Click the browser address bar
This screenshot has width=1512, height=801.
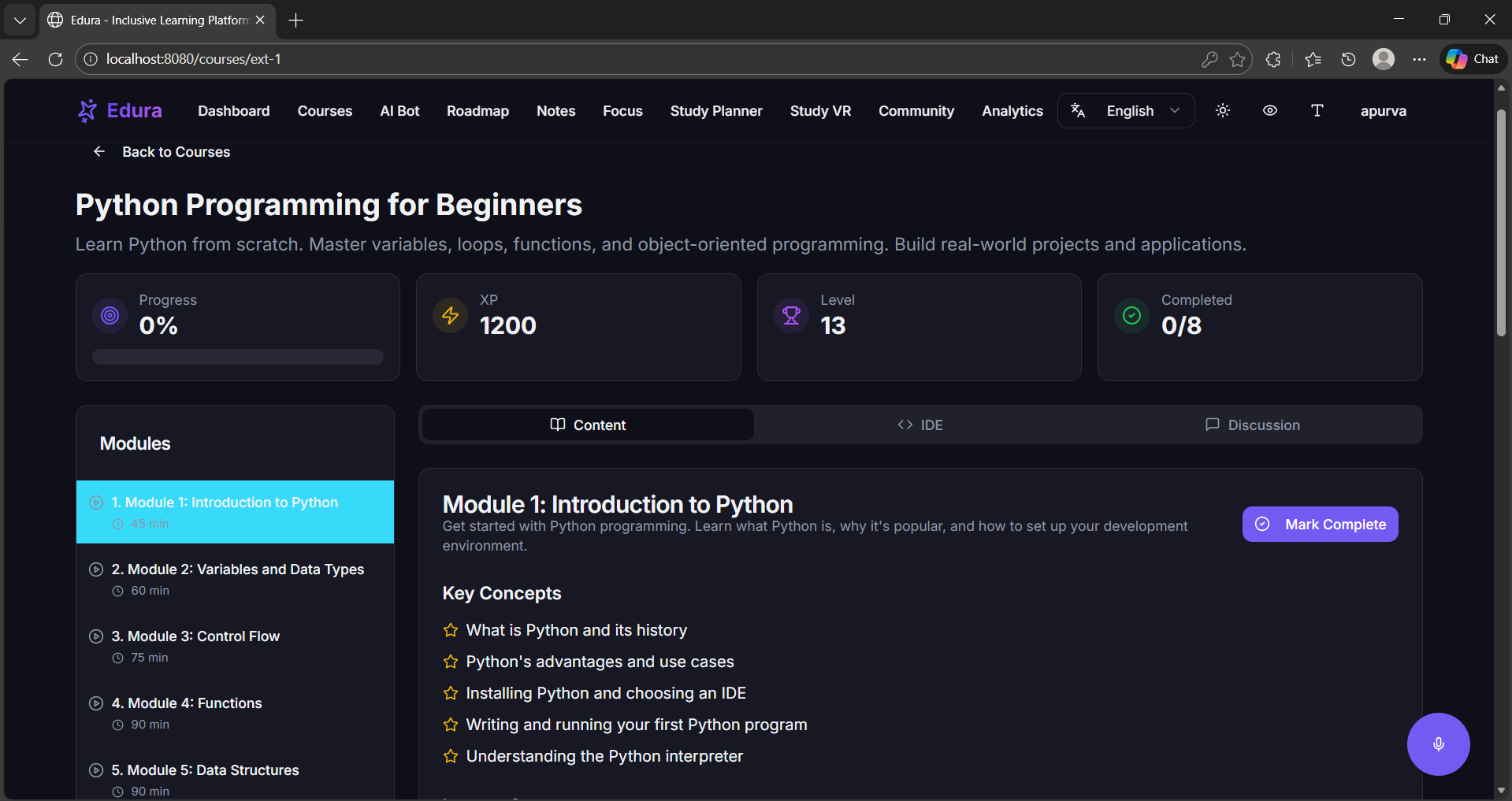point(630,59)
